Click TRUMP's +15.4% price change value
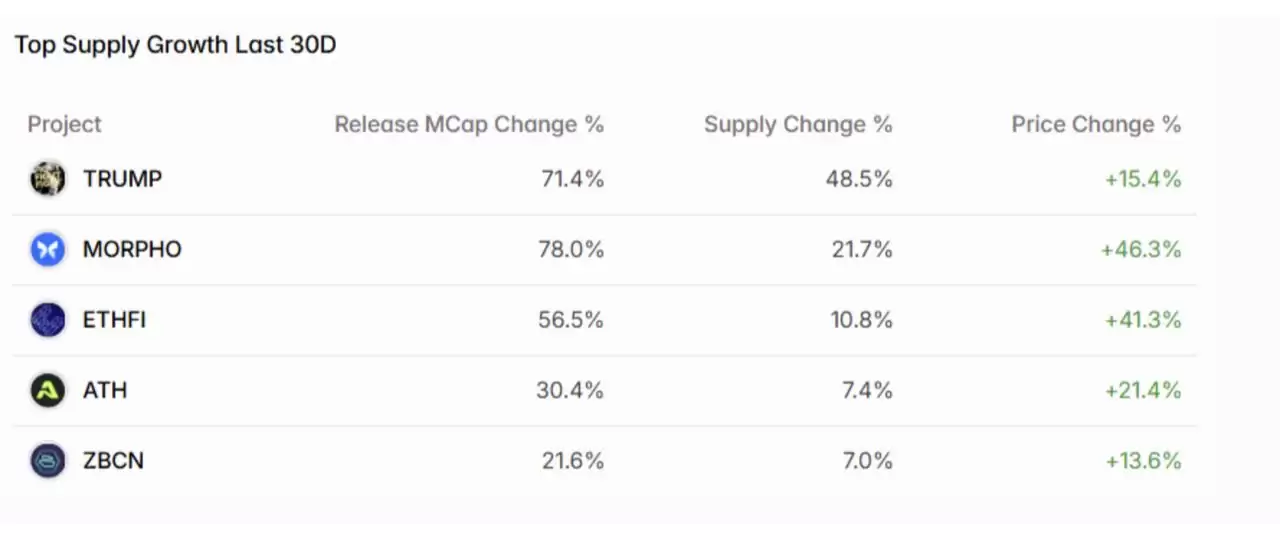 pyautogui.click(x=1143, y=179)
